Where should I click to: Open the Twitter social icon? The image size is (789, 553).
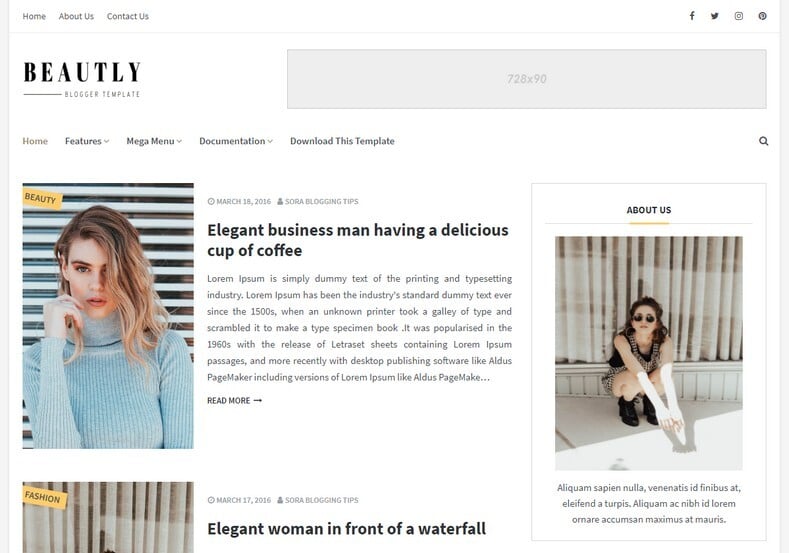tap(715, 16)
